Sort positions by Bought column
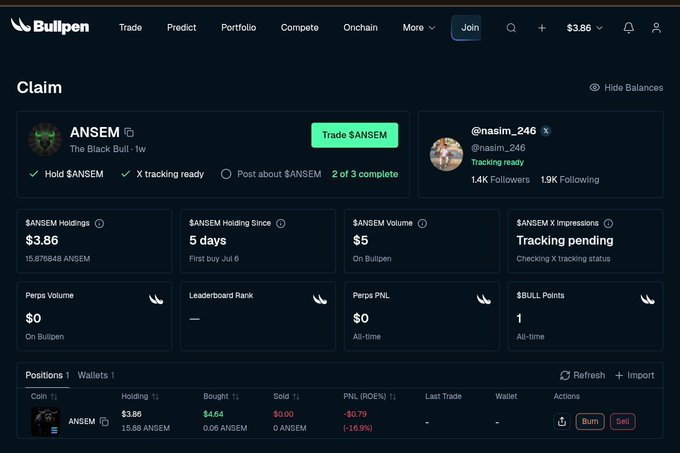Viewport: 680px width, 453px height. click(235, 396)
